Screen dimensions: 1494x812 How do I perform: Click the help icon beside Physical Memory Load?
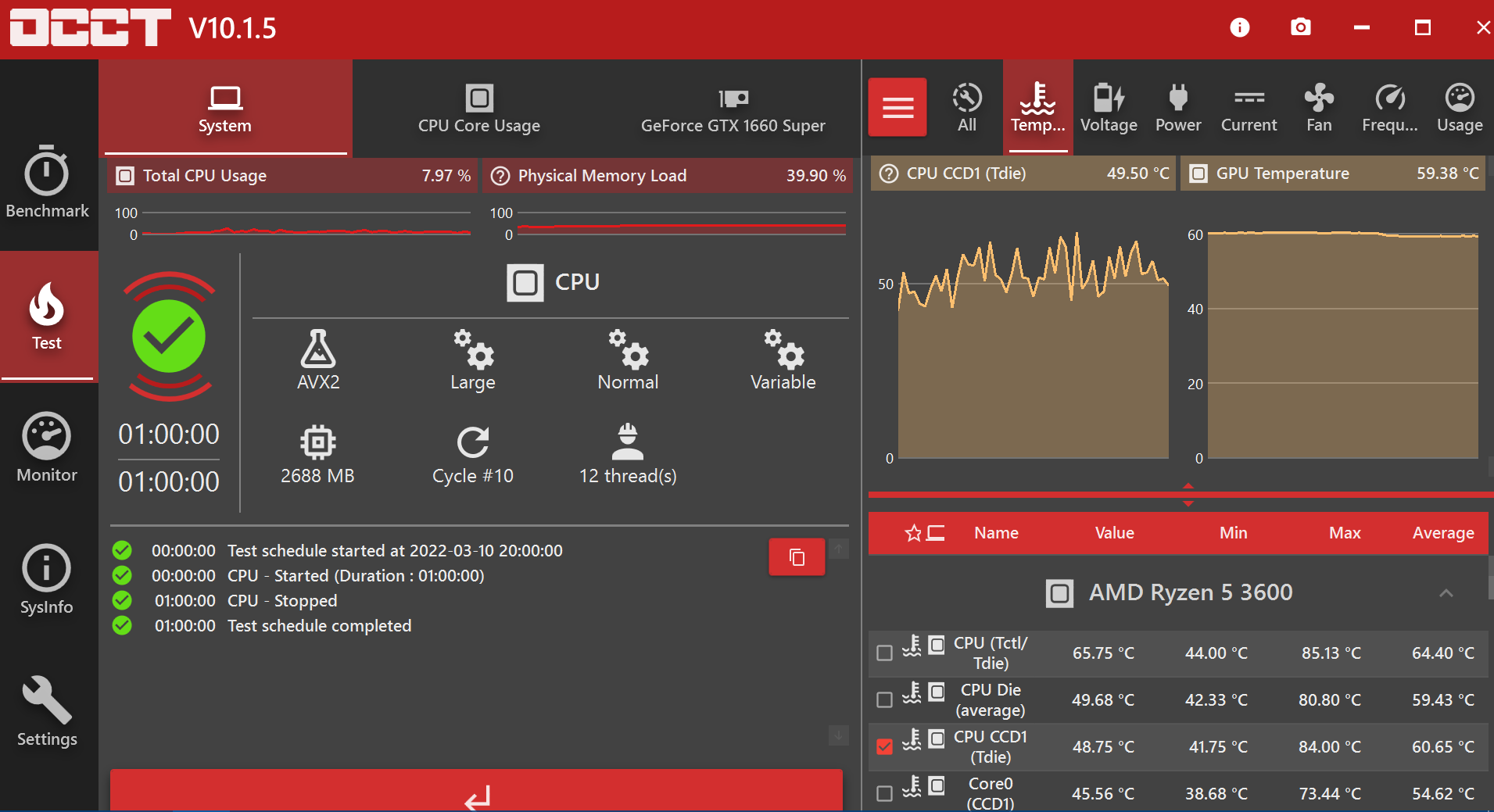(x=500, y=176)
